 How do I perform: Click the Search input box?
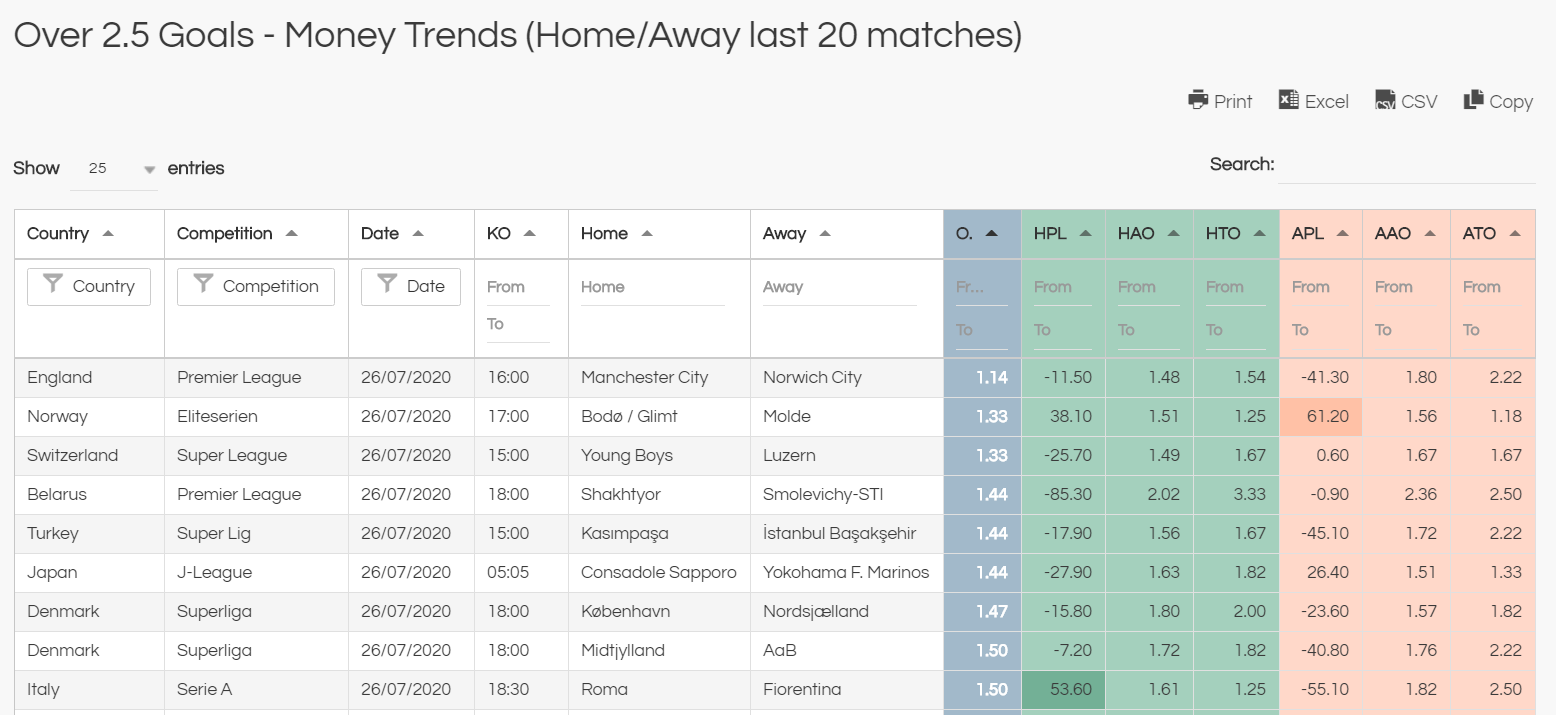coord(1406,165)
